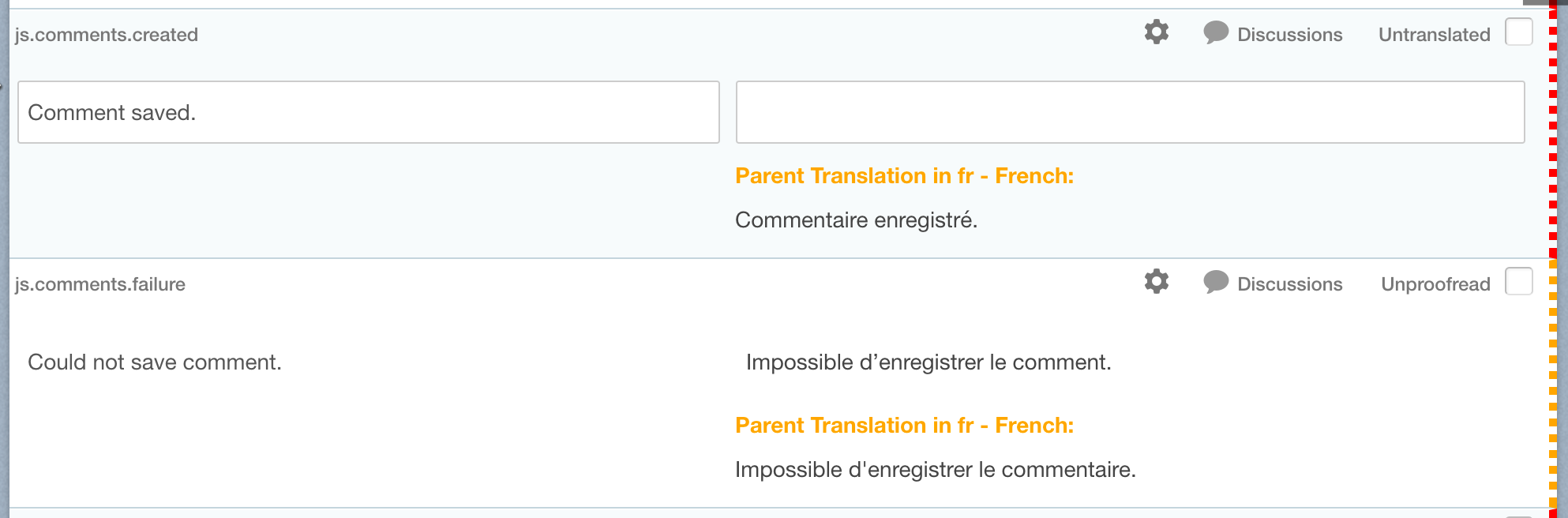The width and height of the screenshot is (1568, 518).
Task: Tick the Untranslated checkbox
Action: [x=1518, y=32]
